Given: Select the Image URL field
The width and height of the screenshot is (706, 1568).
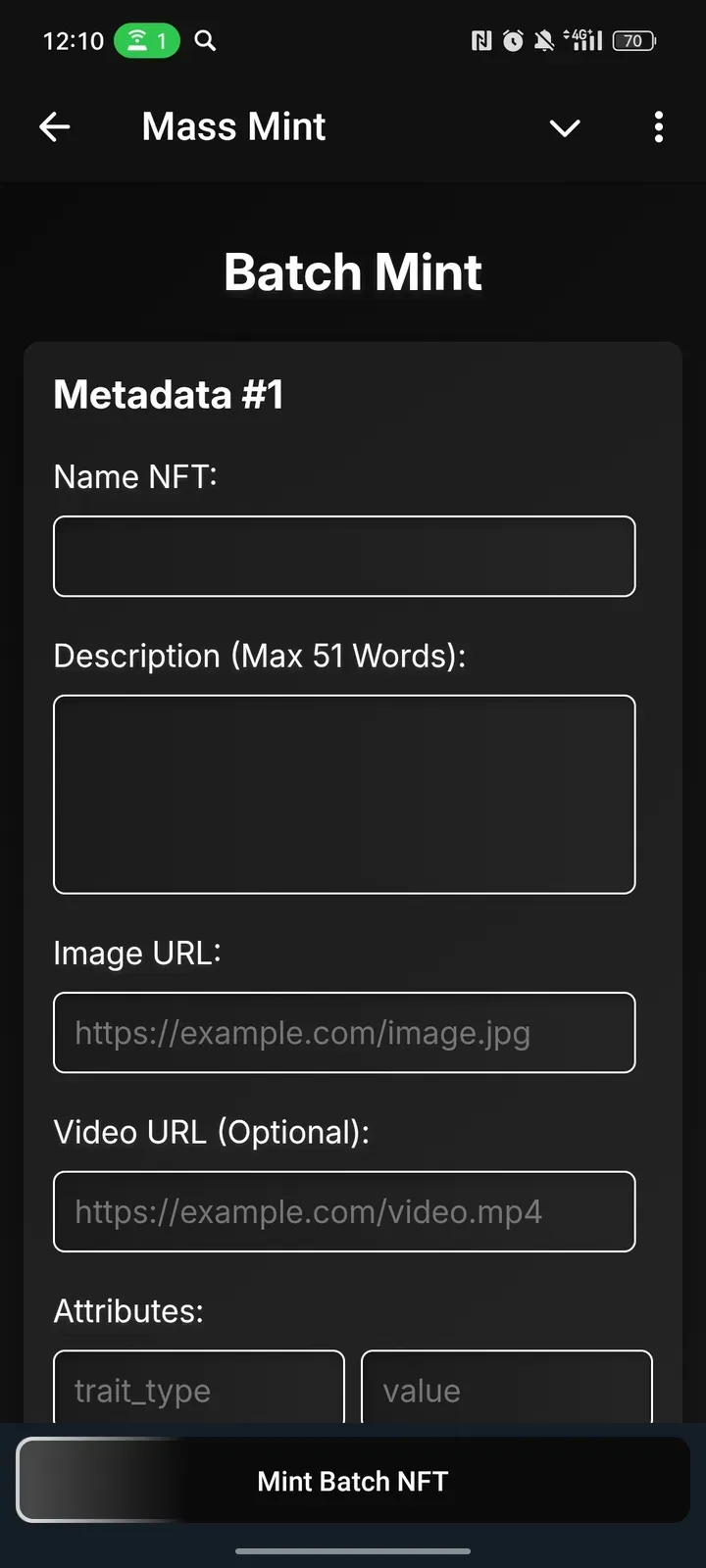Looking at the screenshot, I should (344, 1033).
